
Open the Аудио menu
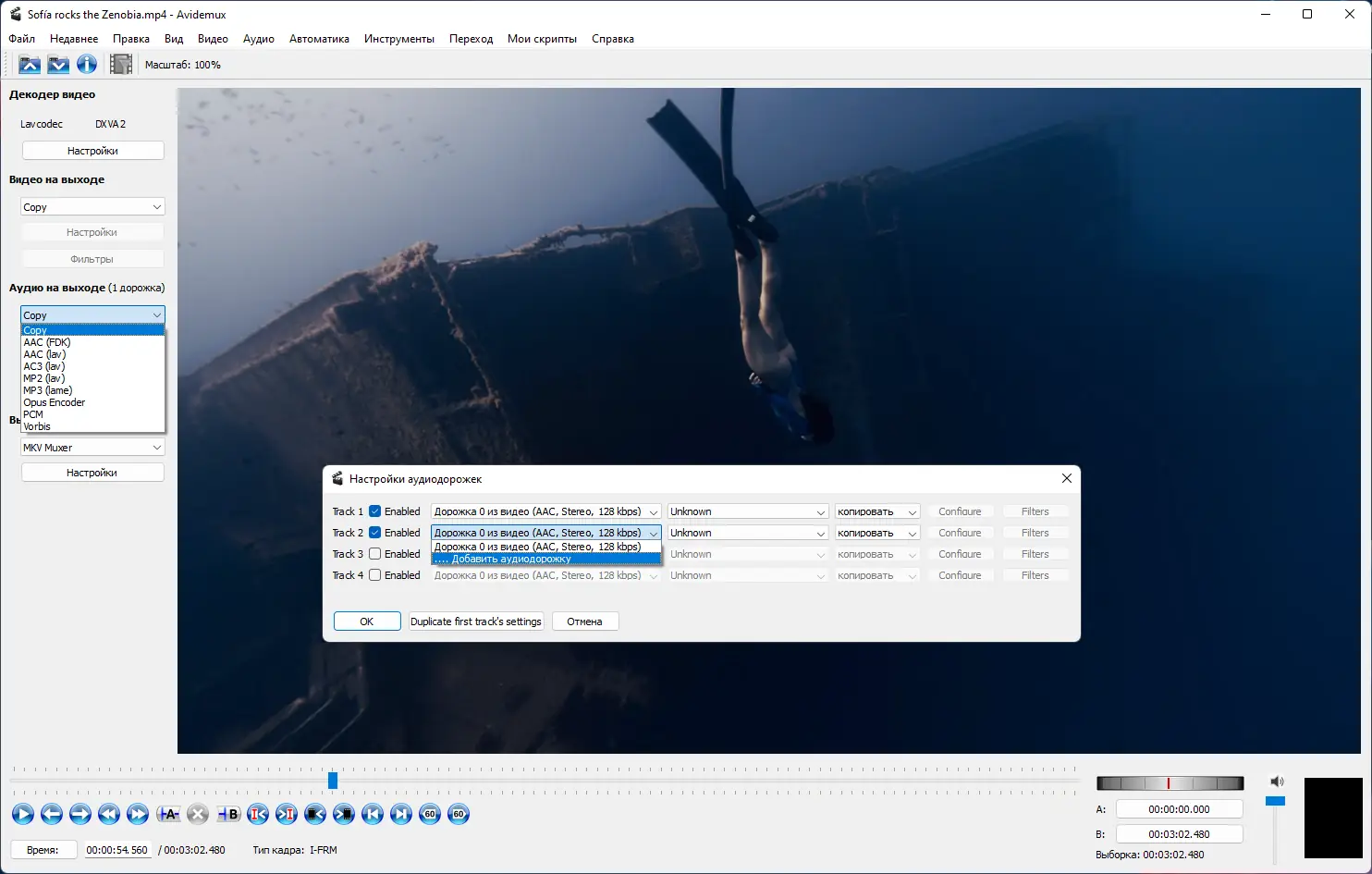pos(258,39)
